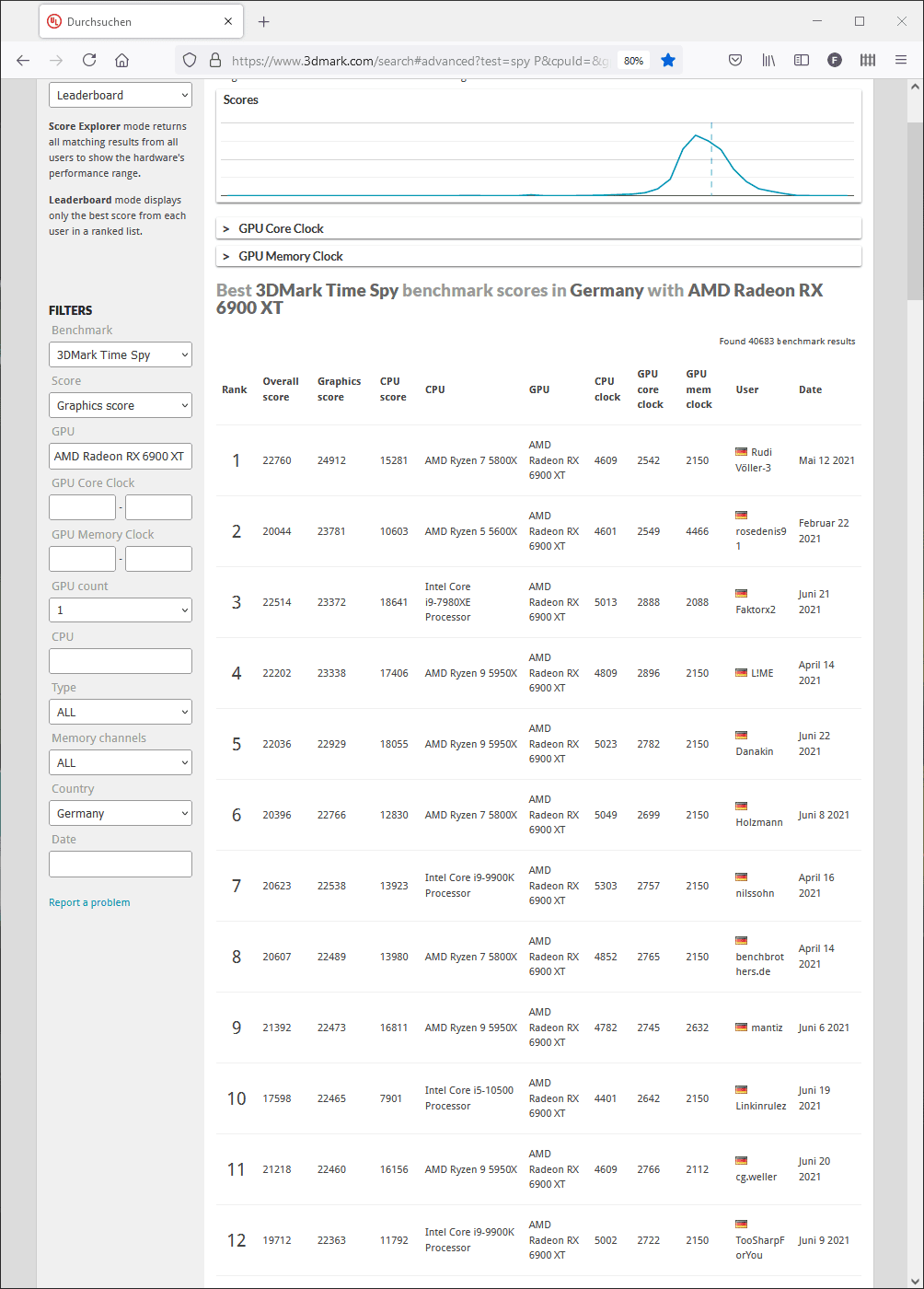
Task: Open the Firefox hamburger menu
Action: pyautogui.click(x=901, y=60)
